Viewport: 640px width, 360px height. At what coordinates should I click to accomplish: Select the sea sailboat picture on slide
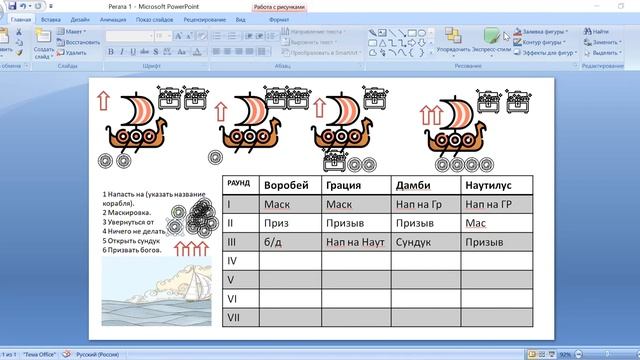(156, 291)
